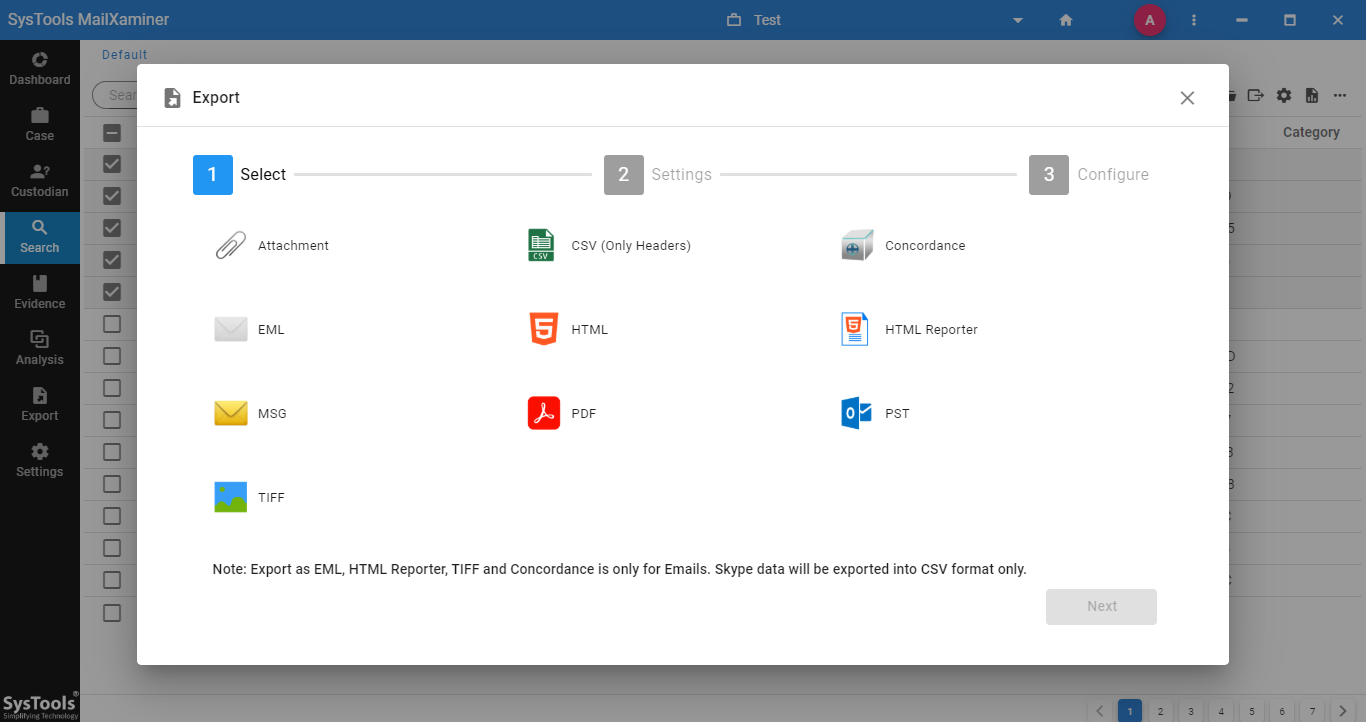Open the user avatar A menu

1150,20
